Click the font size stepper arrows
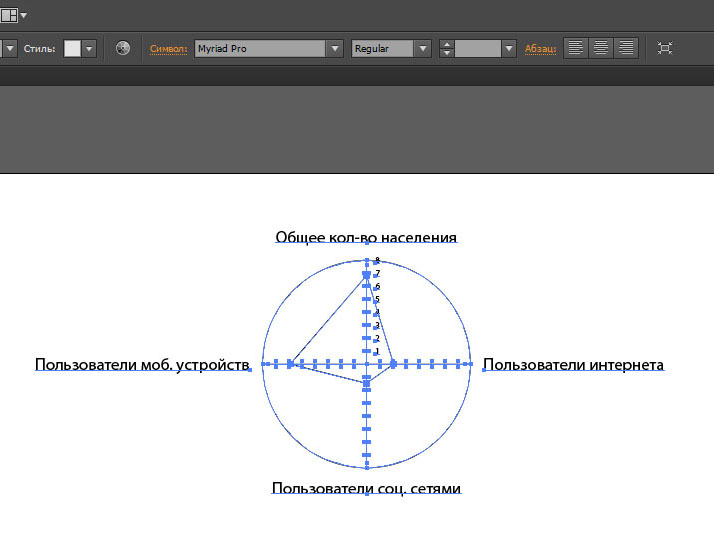 (x=447, y=48)
